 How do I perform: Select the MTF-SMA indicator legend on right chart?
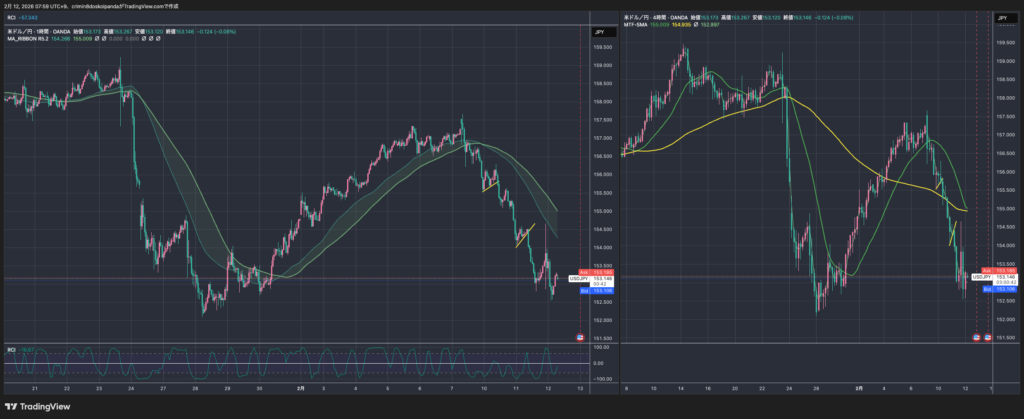[x=637, y=24]
